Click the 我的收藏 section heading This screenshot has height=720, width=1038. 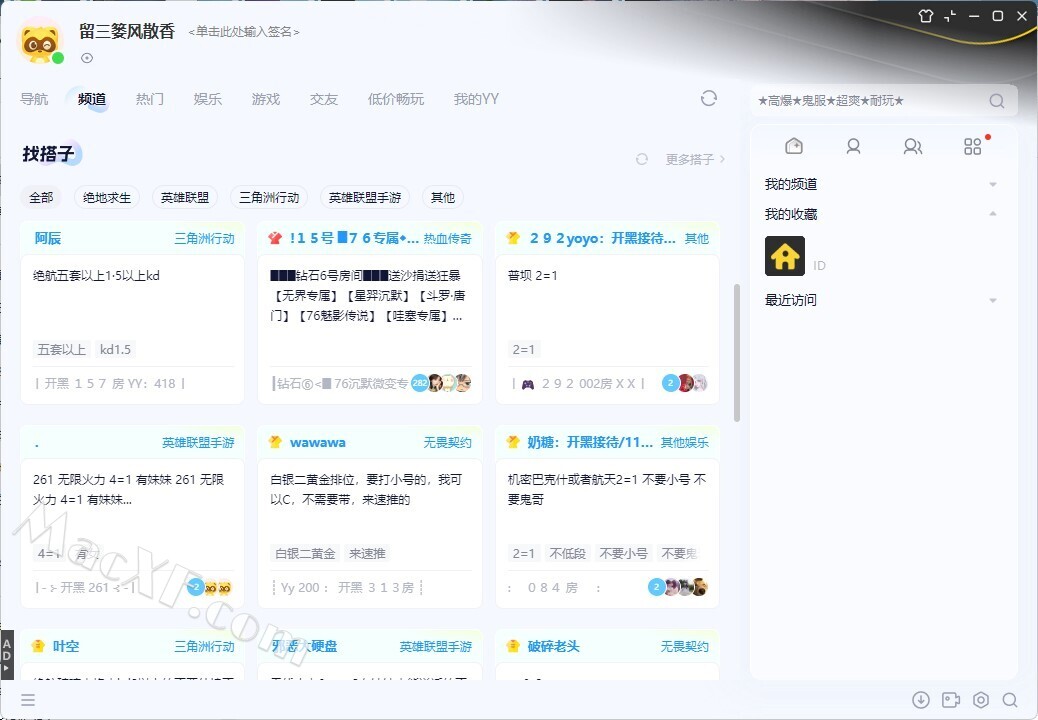pyautogui.click(x=791, y=214)
